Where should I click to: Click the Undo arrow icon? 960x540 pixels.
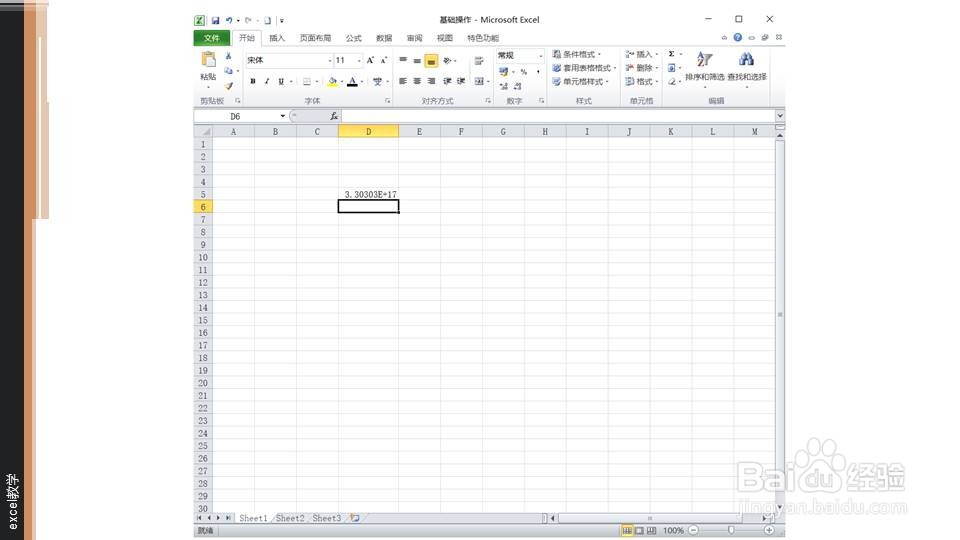pyautogui.click(x=229, y=20)
